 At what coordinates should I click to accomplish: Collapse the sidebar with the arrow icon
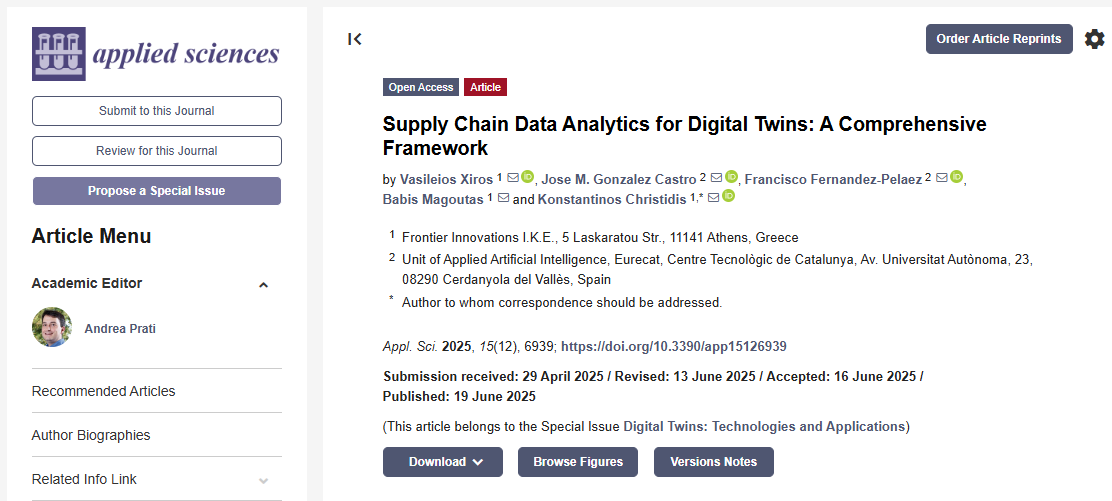click(354, 39)
